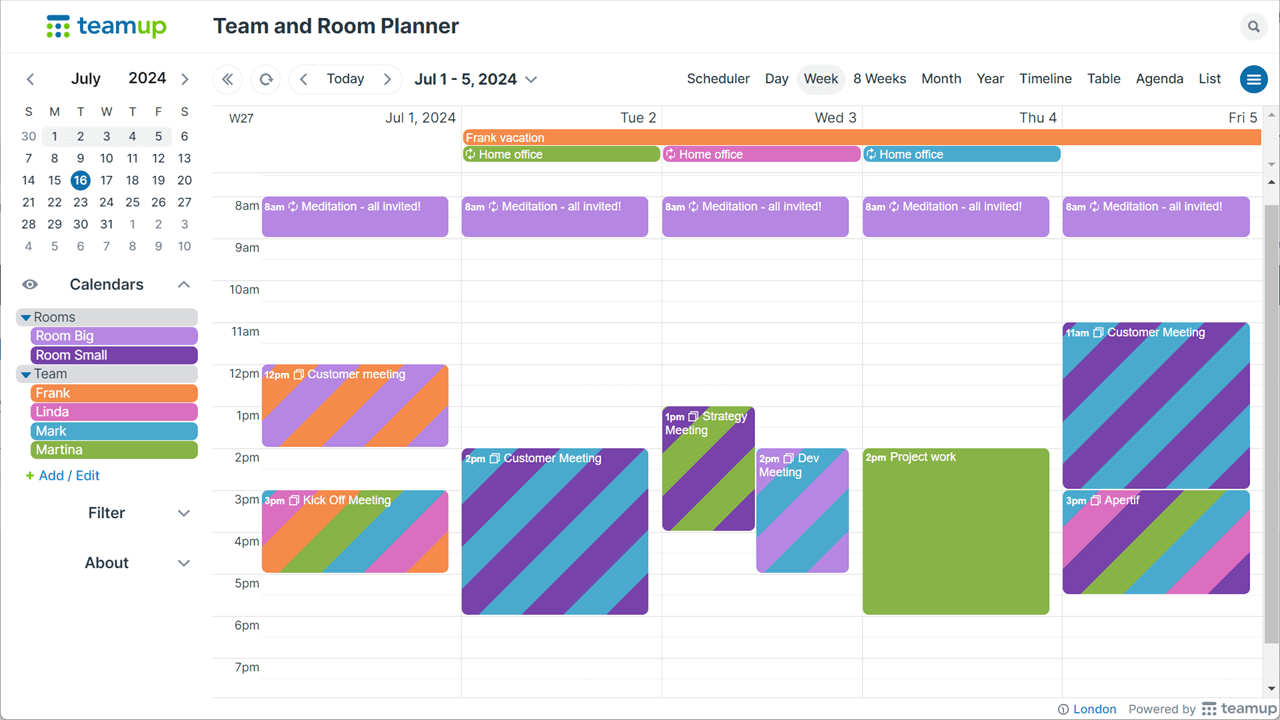Open the Jul 1 - 5, 2024 date dropdown
The image size is (1280, 720).
[476, 79]
